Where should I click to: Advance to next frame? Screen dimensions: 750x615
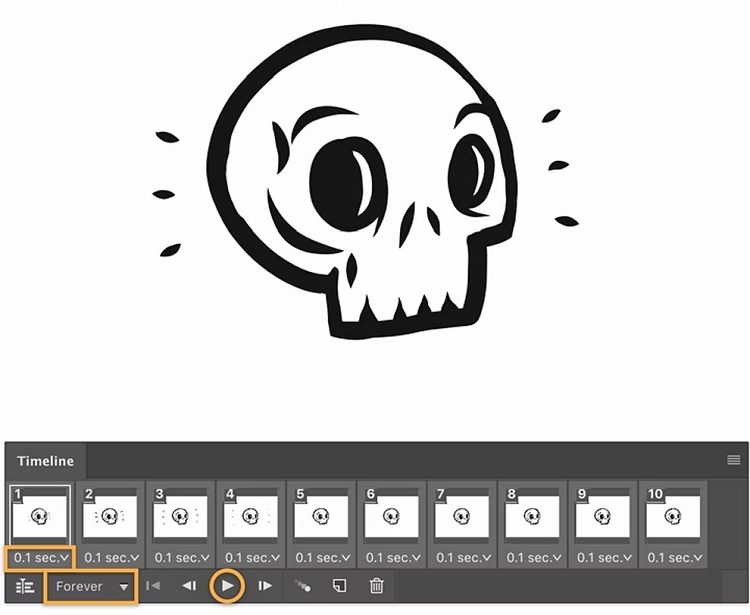point(265,586)
